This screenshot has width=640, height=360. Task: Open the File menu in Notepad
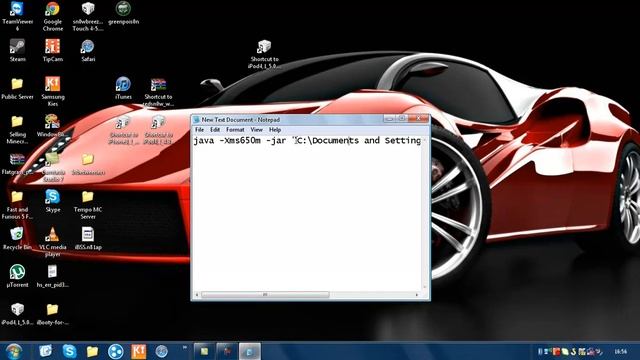coord(199,129)
